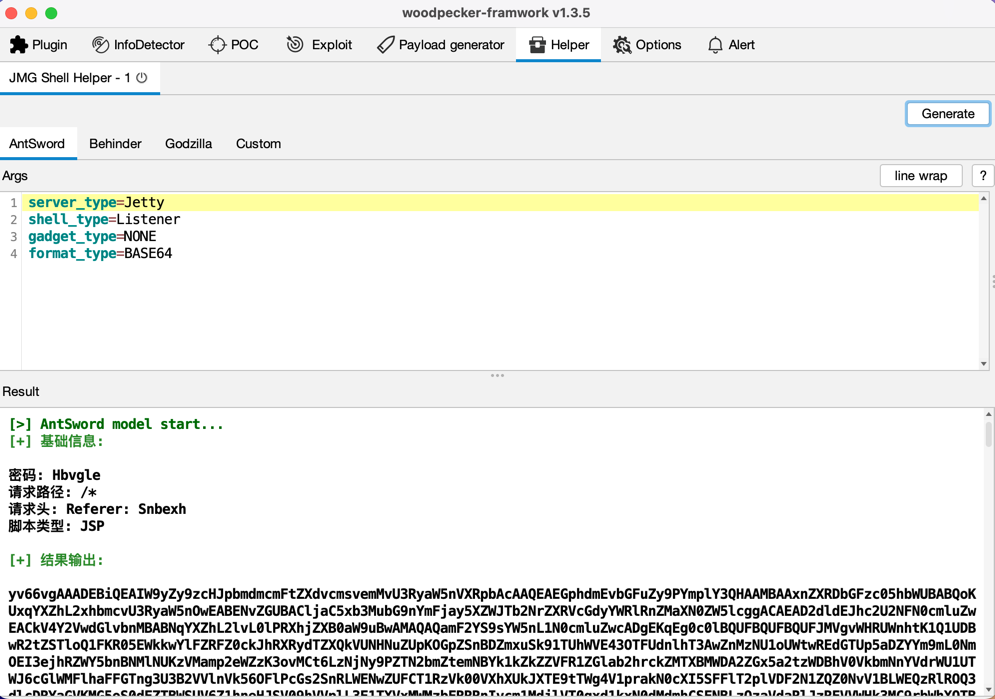Click the request path /* line
This screenshot has height=699, width=995.
pos(53,492)
